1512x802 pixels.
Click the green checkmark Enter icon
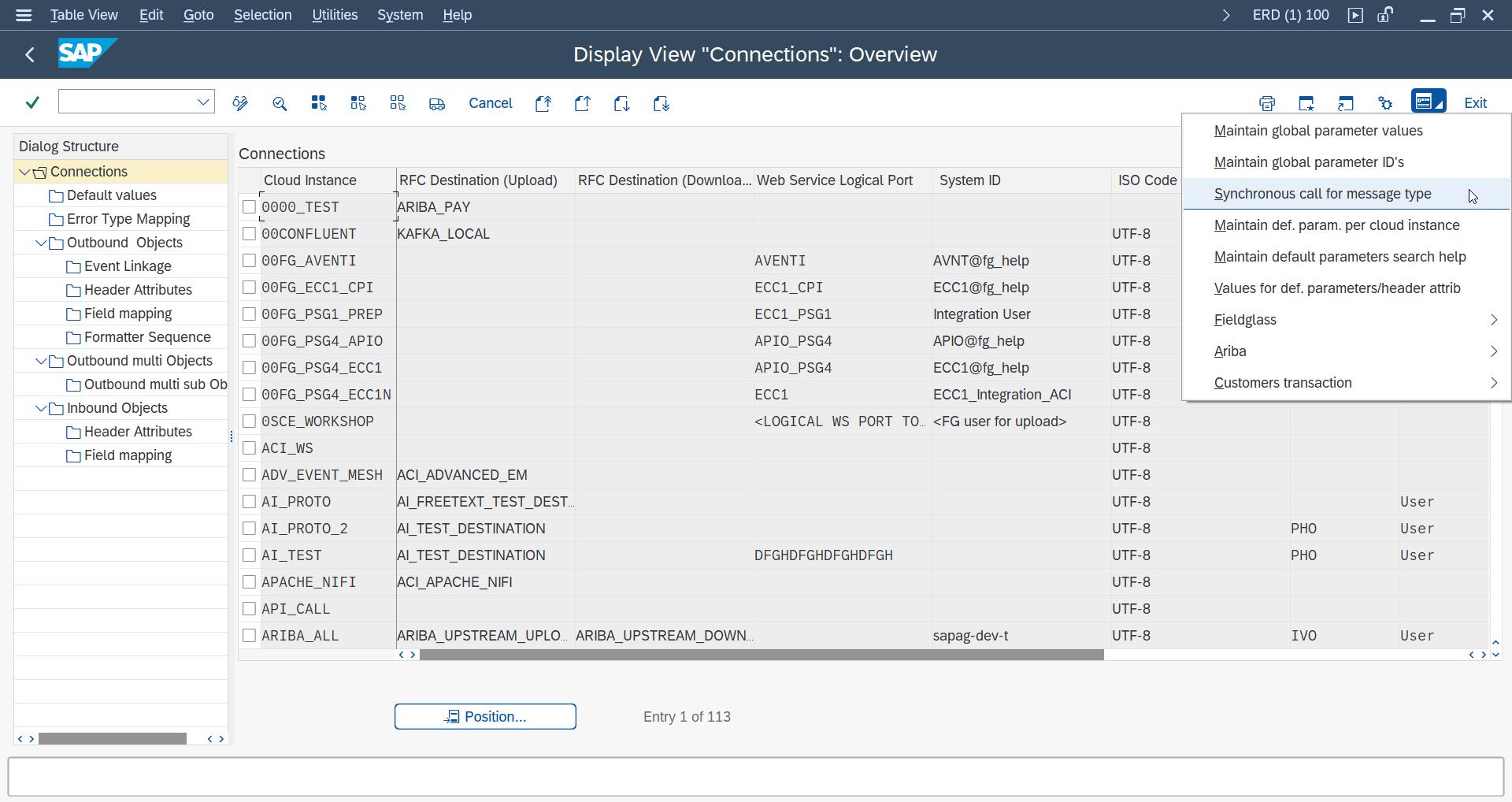point(32,102)
